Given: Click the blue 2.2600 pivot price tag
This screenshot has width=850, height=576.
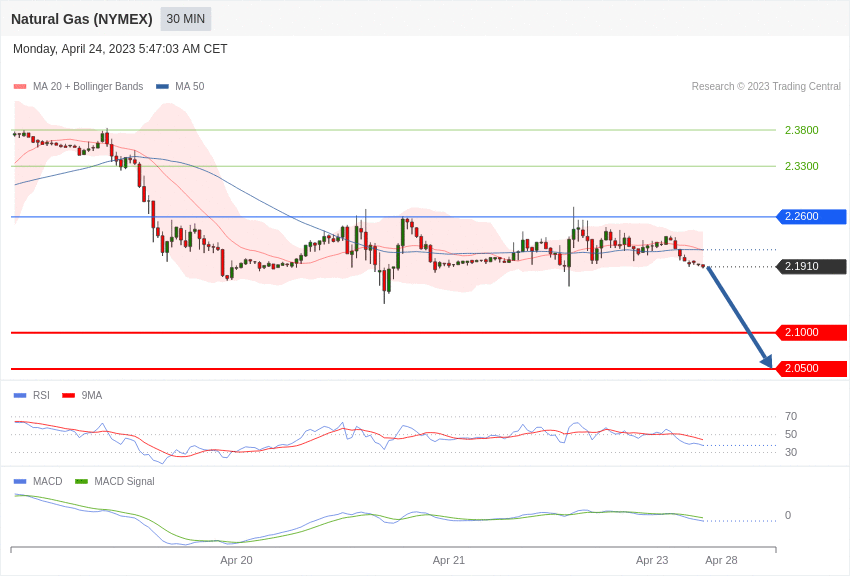Looking at the screenshot, I should [x=812, y=217].
